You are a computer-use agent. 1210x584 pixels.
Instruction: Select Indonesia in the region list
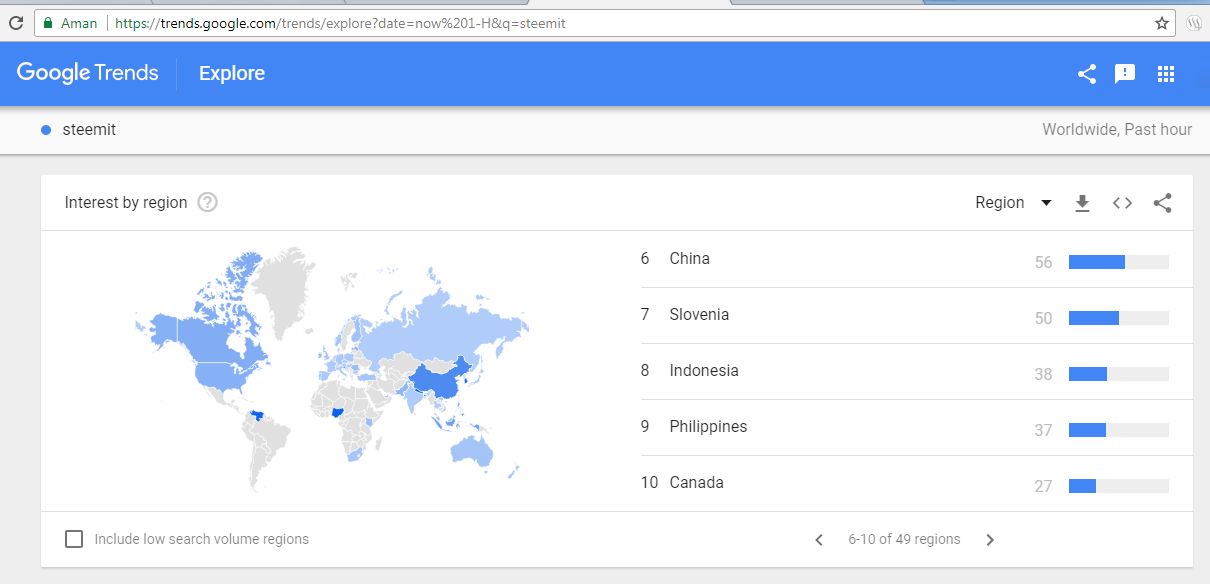[x=704, y=370]
